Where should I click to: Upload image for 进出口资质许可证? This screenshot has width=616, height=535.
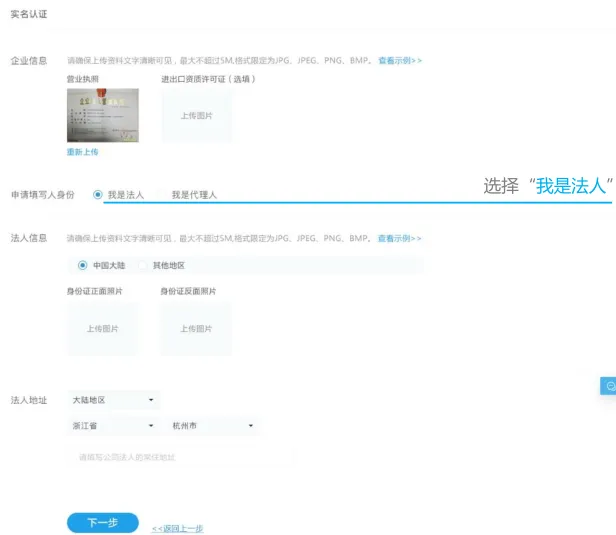click(x=196, y=115)
